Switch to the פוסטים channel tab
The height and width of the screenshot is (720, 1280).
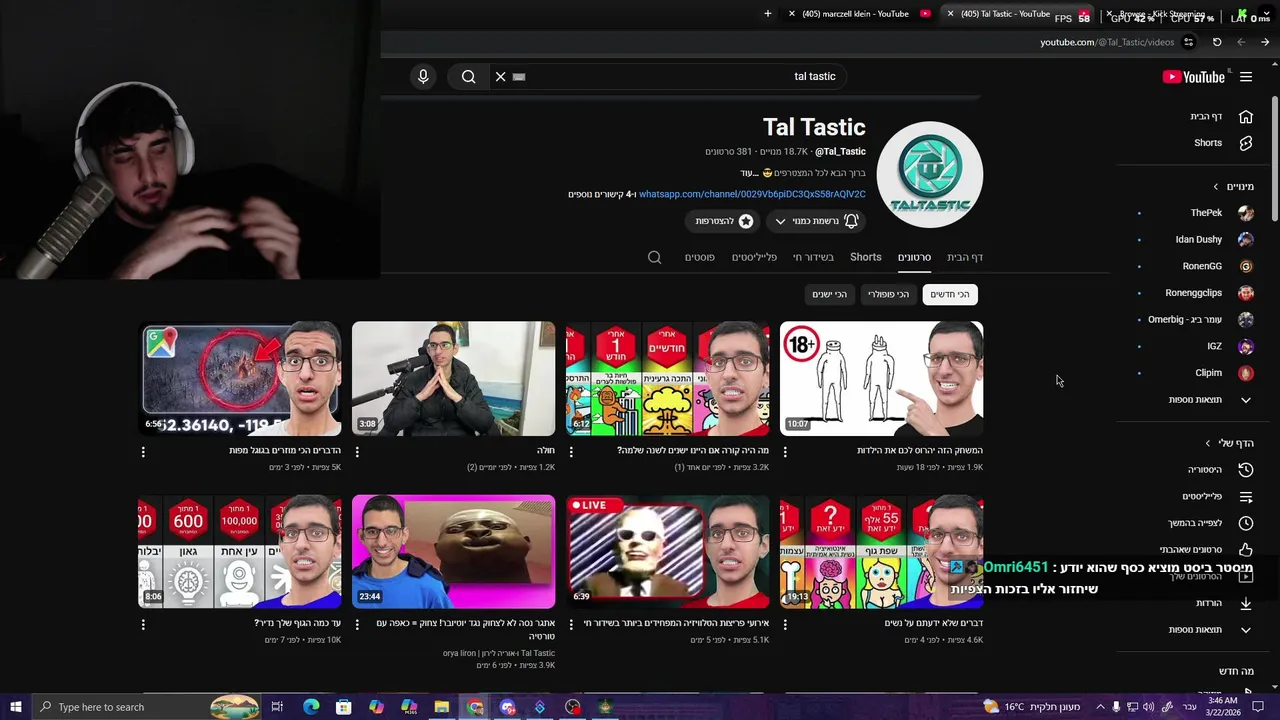(x=699, y=257)
